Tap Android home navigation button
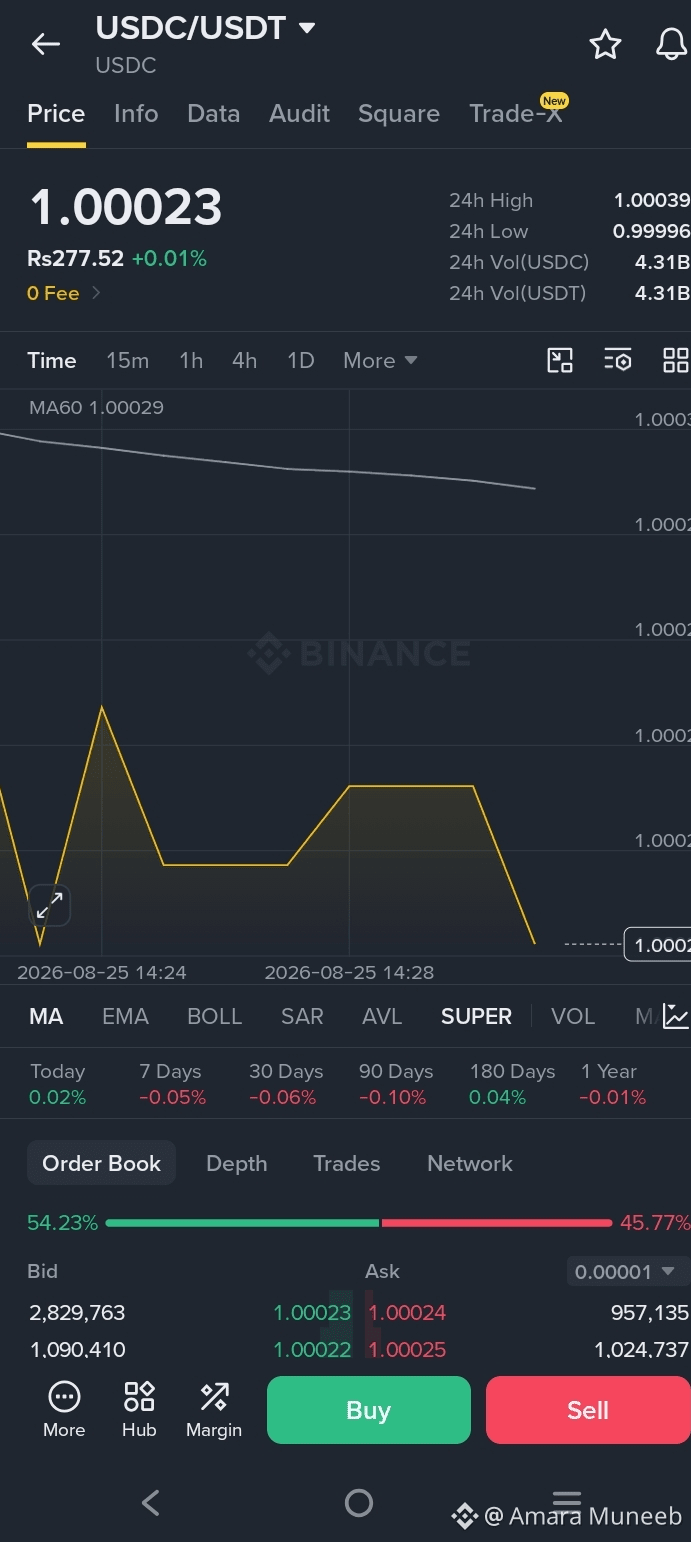The height and width of the screenshot is (1542, 691). pos(358,1502)
